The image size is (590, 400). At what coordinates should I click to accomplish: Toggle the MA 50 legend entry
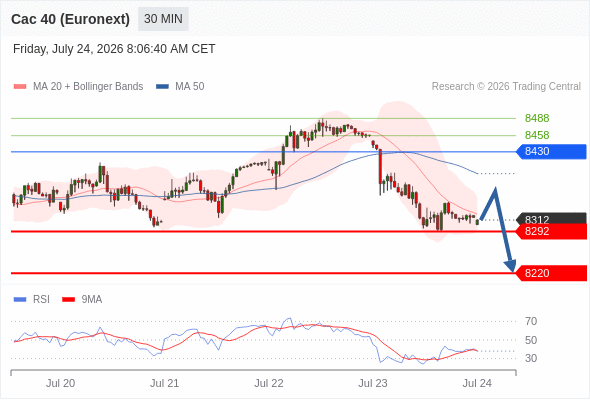(x=180, y=87)
